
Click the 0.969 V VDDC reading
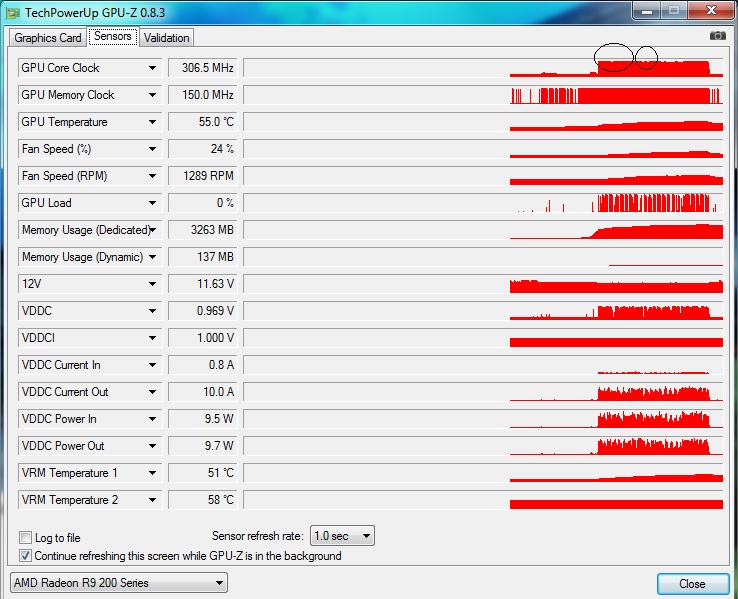202,311
